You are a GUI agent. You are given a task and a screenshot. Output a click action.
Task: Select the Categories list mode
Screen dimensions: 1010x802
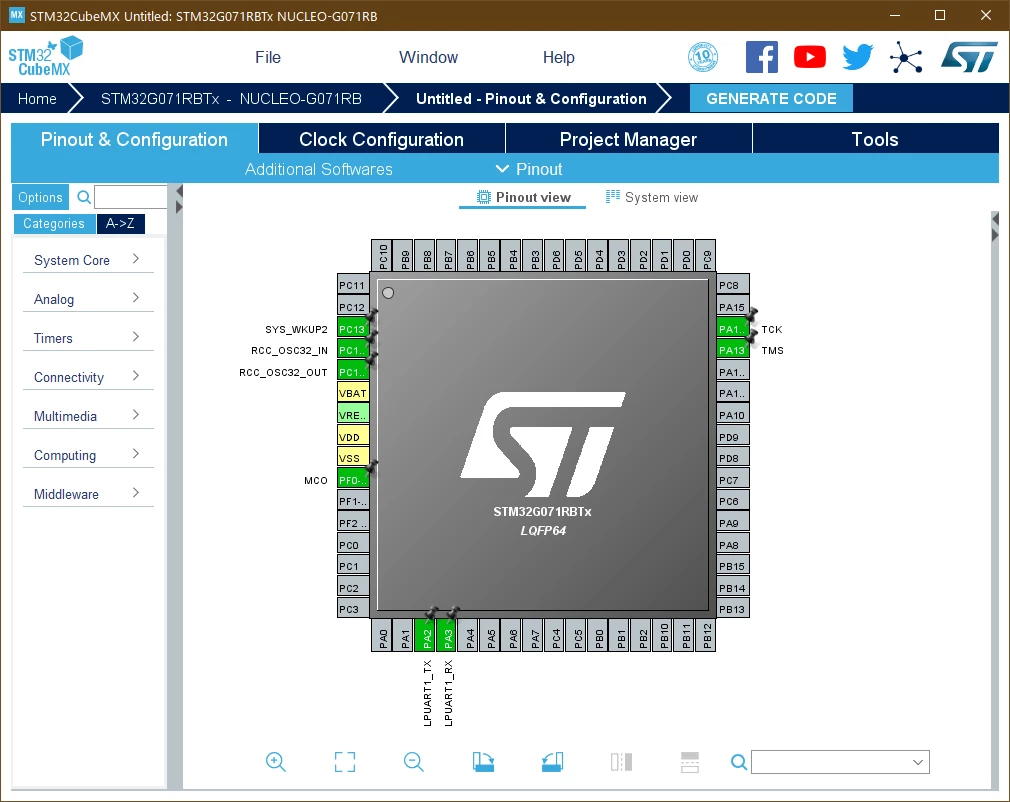coord(54,224)
